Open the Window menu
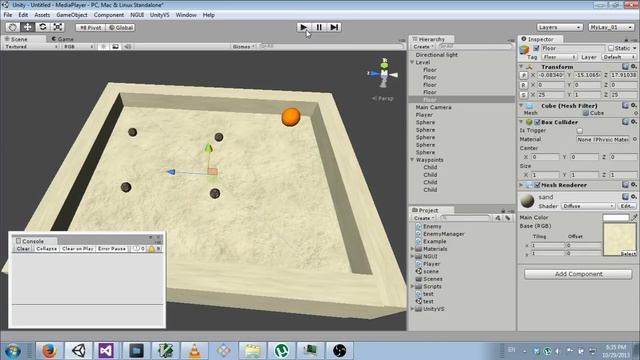Screen dimensions: 640x360 (186, 15)
